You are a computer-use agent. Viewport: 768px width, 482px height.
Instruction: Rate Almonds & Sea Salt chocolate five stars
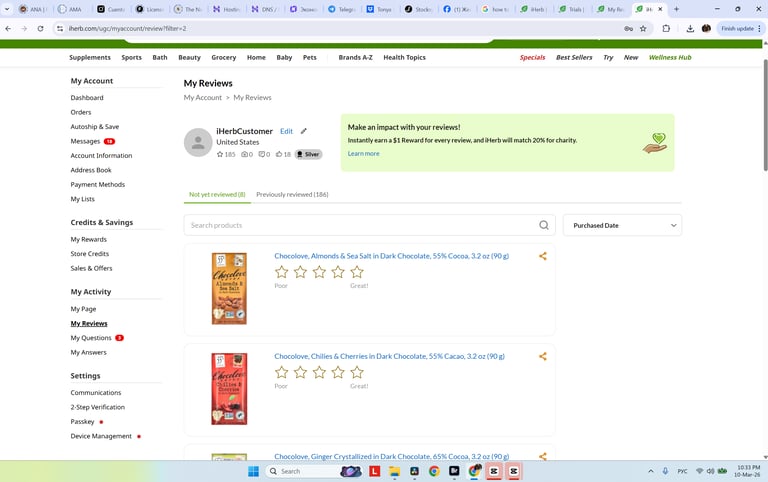(x=357, y=272)
